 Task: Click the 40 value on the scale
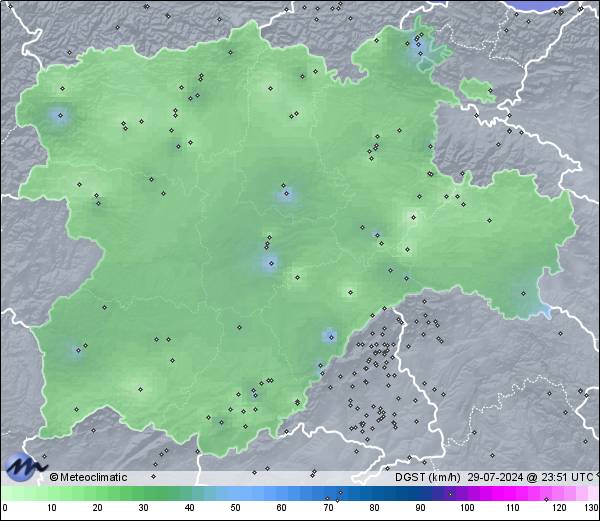(189, 508)
